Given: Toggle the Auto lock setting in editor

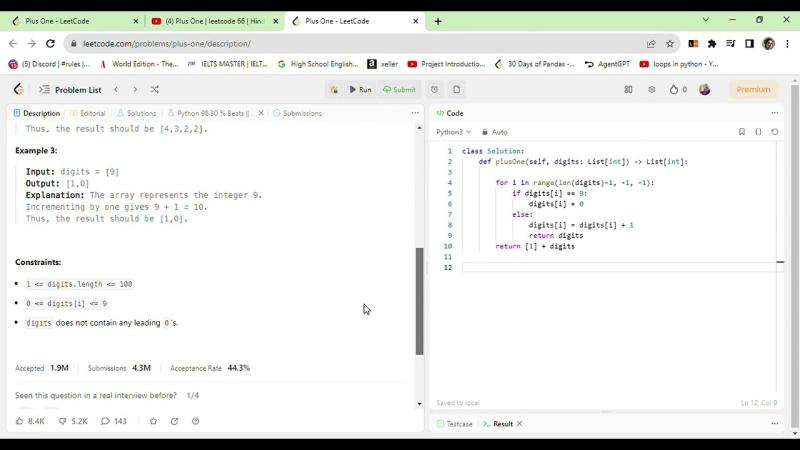Looking at the screenshot, I should click(494, 132).
